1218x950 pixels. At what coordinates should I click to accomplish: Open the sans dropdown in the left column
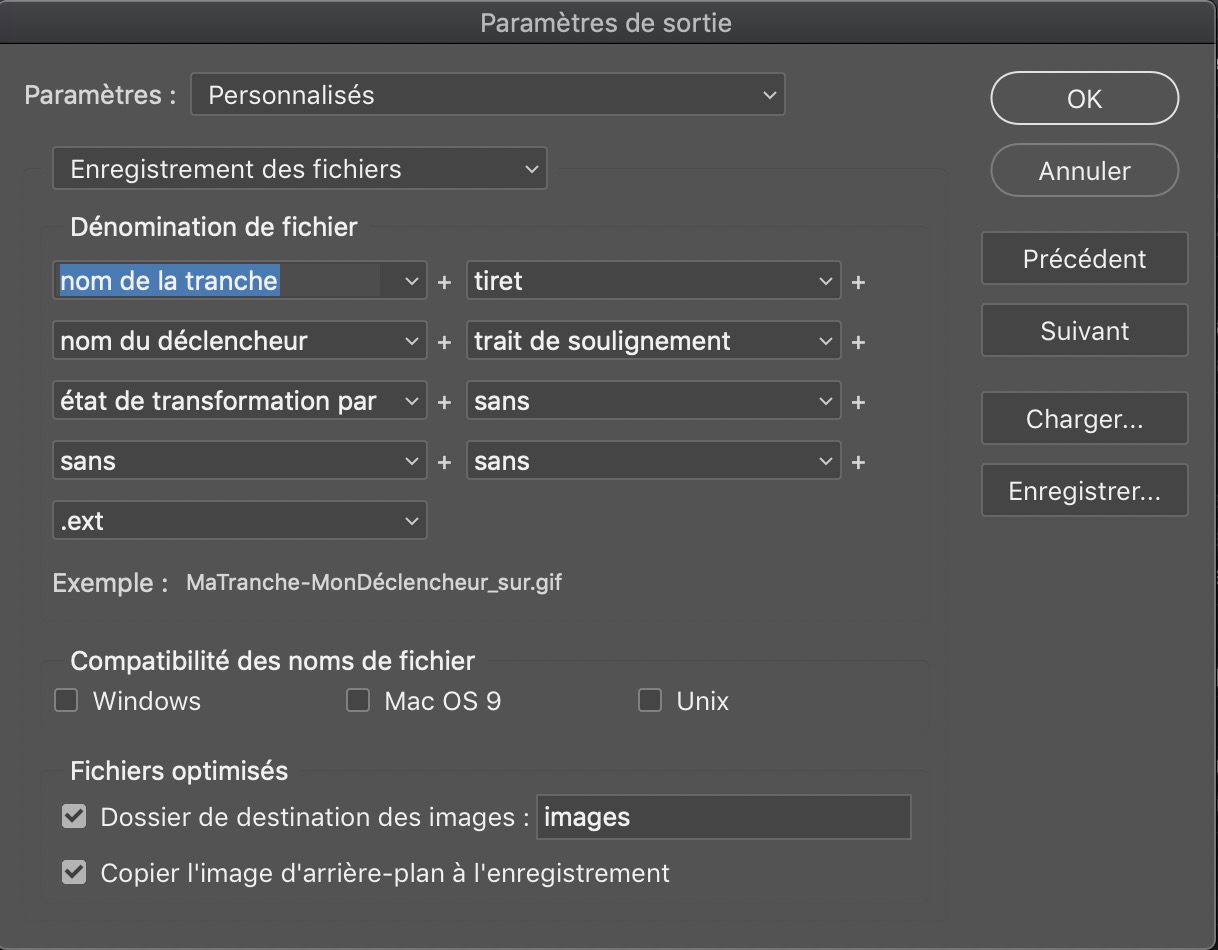click(x=238, y=460)
